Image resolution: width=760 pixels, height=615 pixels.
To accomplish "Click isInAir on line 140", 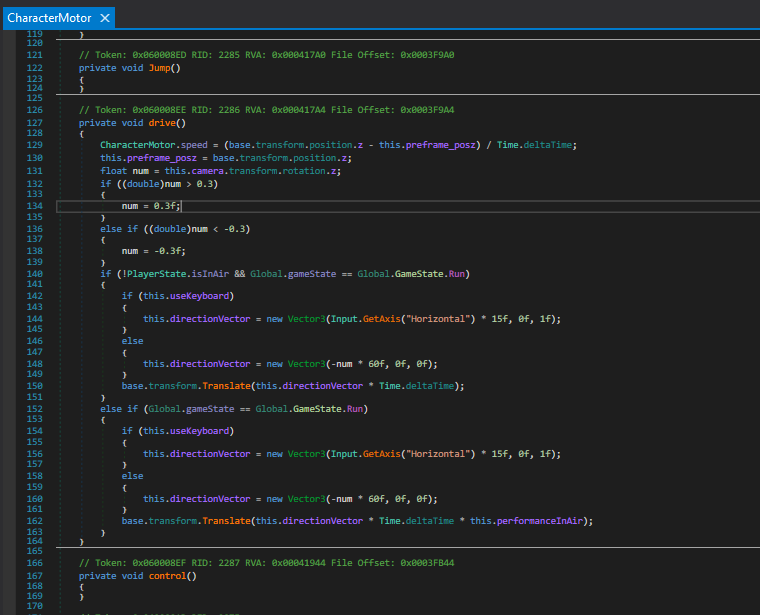I will pyautogui.click(x=210, y=274).
